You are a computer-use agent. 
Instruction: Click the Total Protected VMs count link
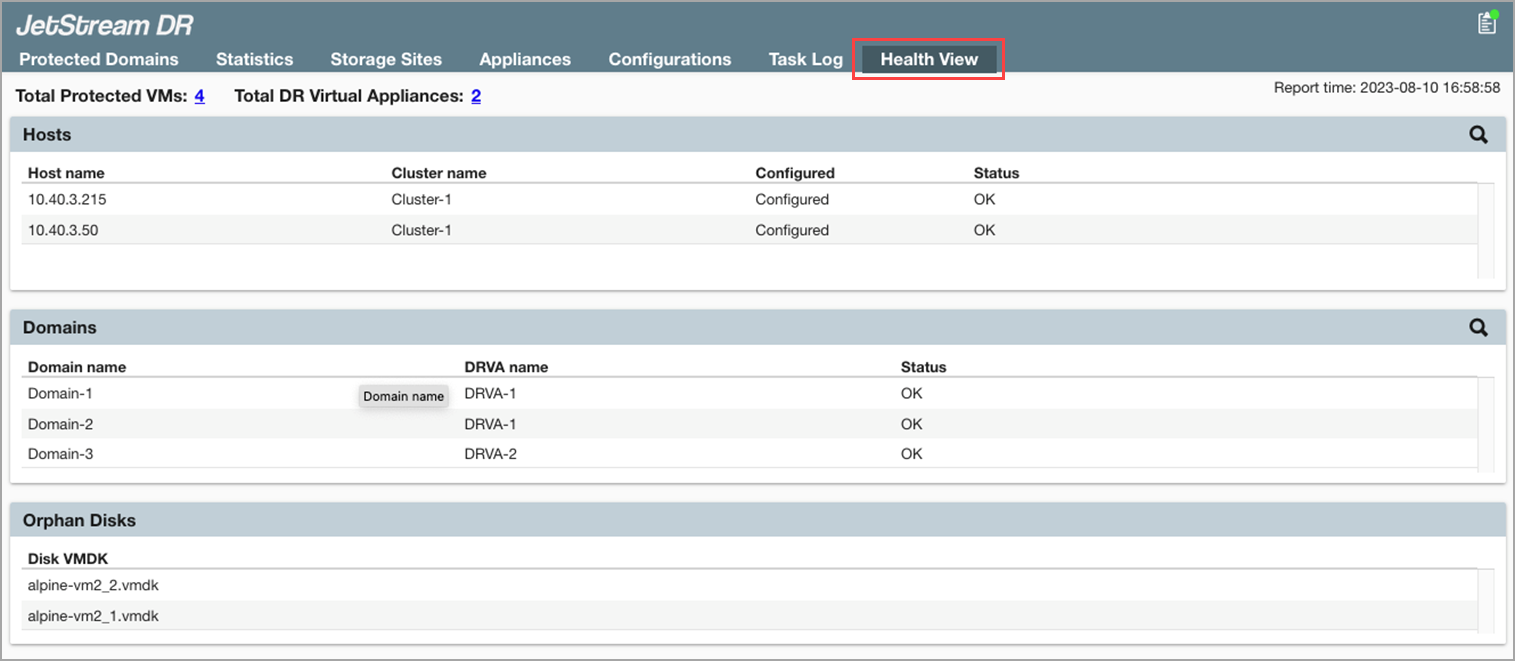coord(200,96)
